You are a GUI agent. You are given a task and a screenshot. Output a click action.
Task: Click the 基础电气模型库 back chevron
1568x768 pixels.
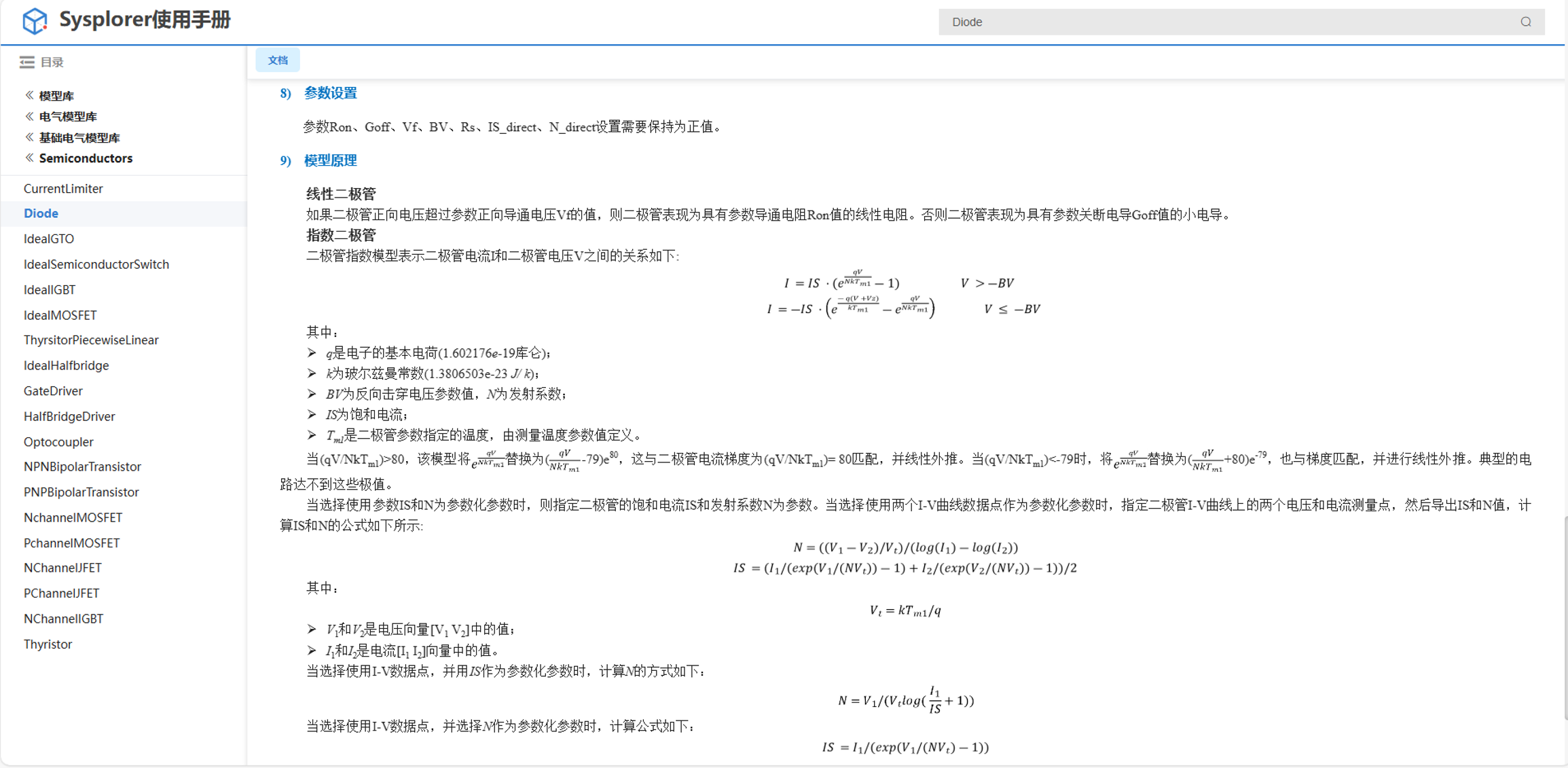tap(29, 137)
